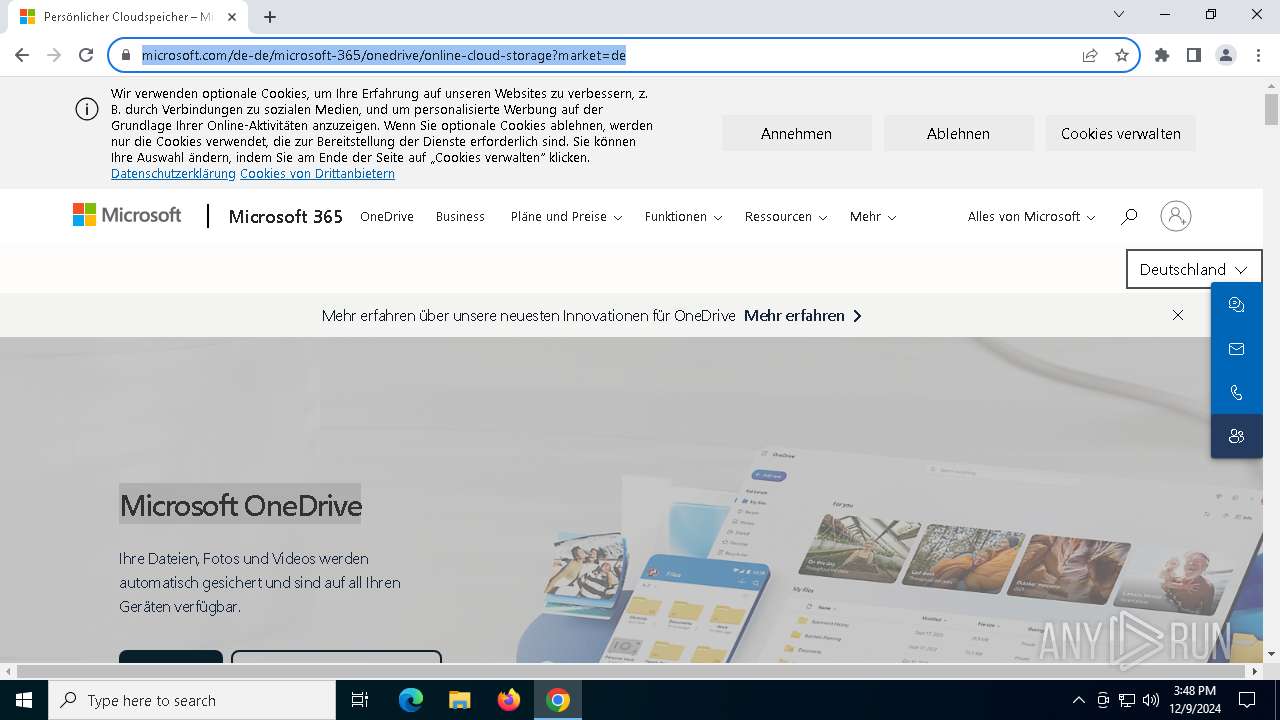Click the Microsoft OneDrive heading text
This screenshot has height=720, width=1280.
240,505
